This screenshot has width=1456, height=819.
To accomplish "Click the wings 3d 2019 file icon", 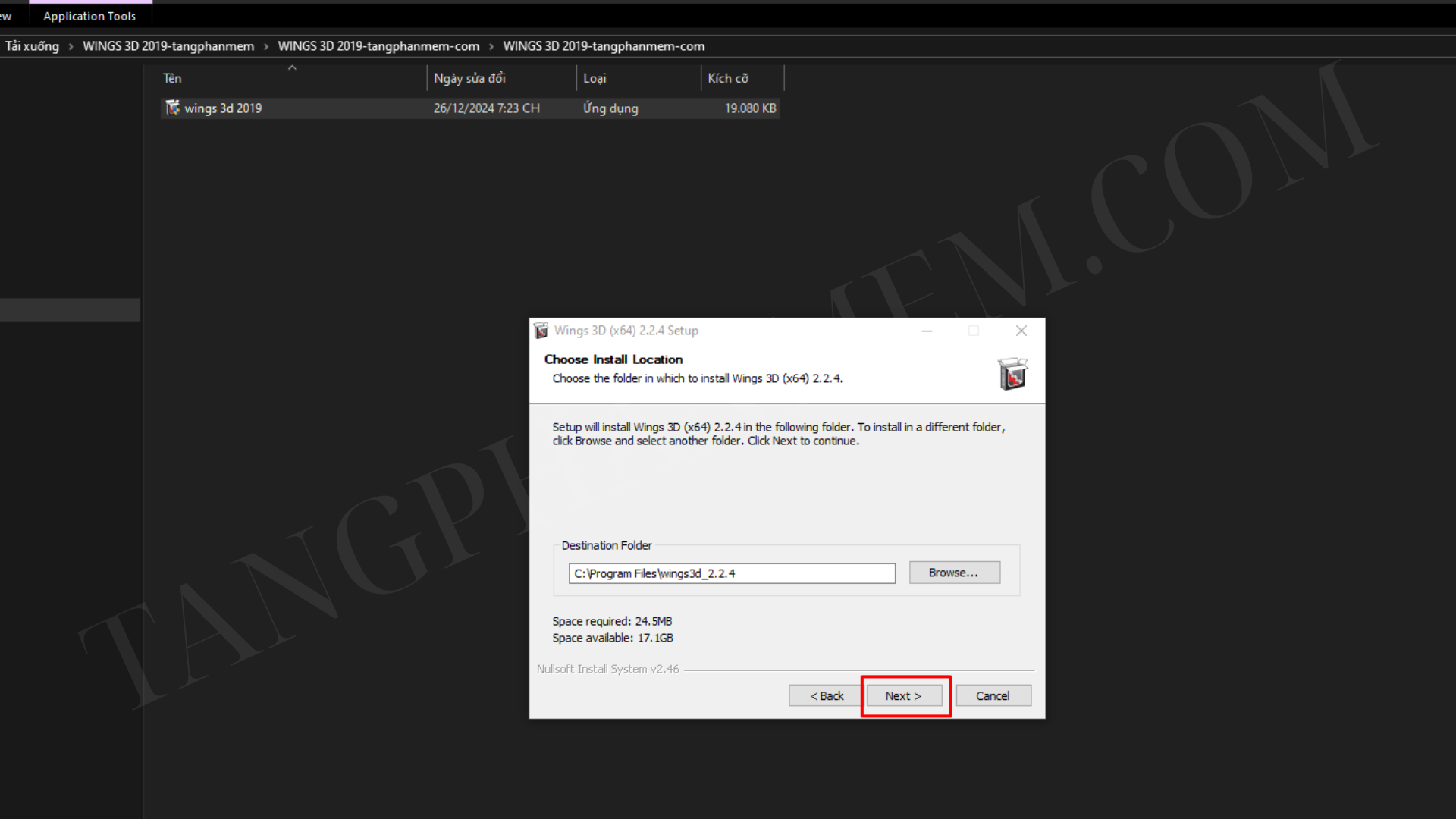I will (x=172, y=108).
